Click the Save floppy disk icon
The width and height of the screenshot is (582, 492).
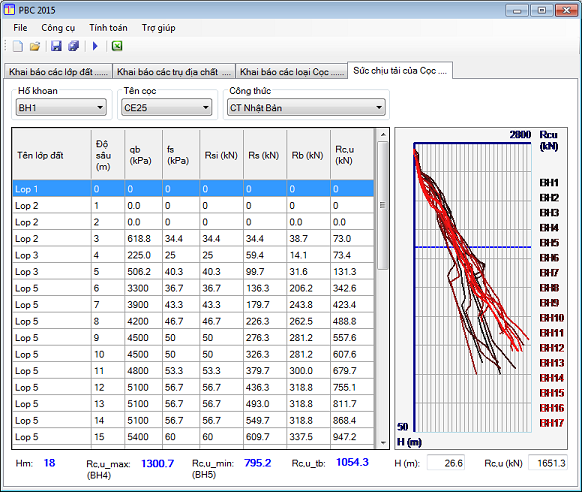click(x=56, y=46)
